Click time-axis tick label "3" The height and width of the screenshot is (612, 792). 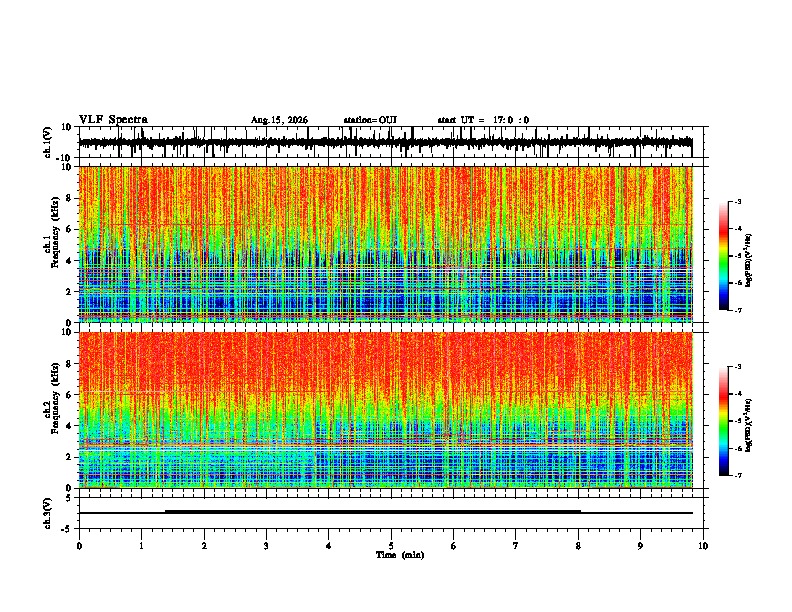266,546
